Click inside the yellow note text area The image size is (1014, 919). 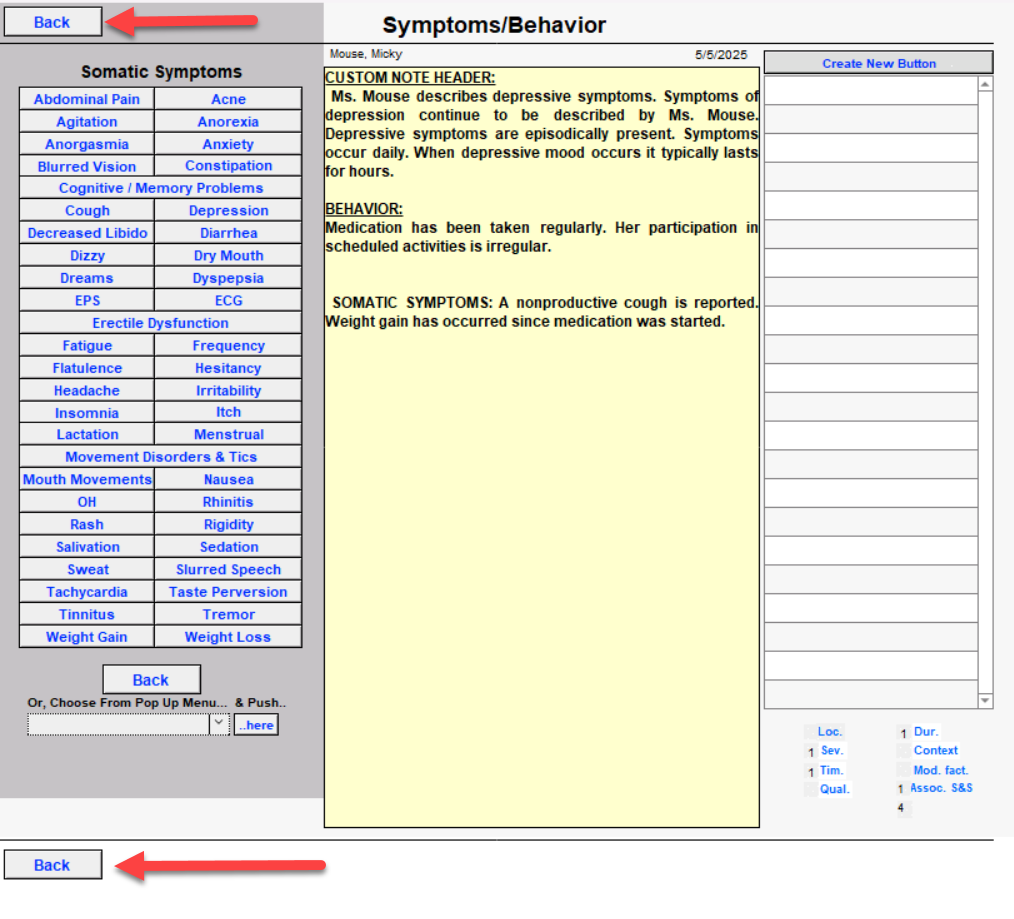tap(541, 550)
